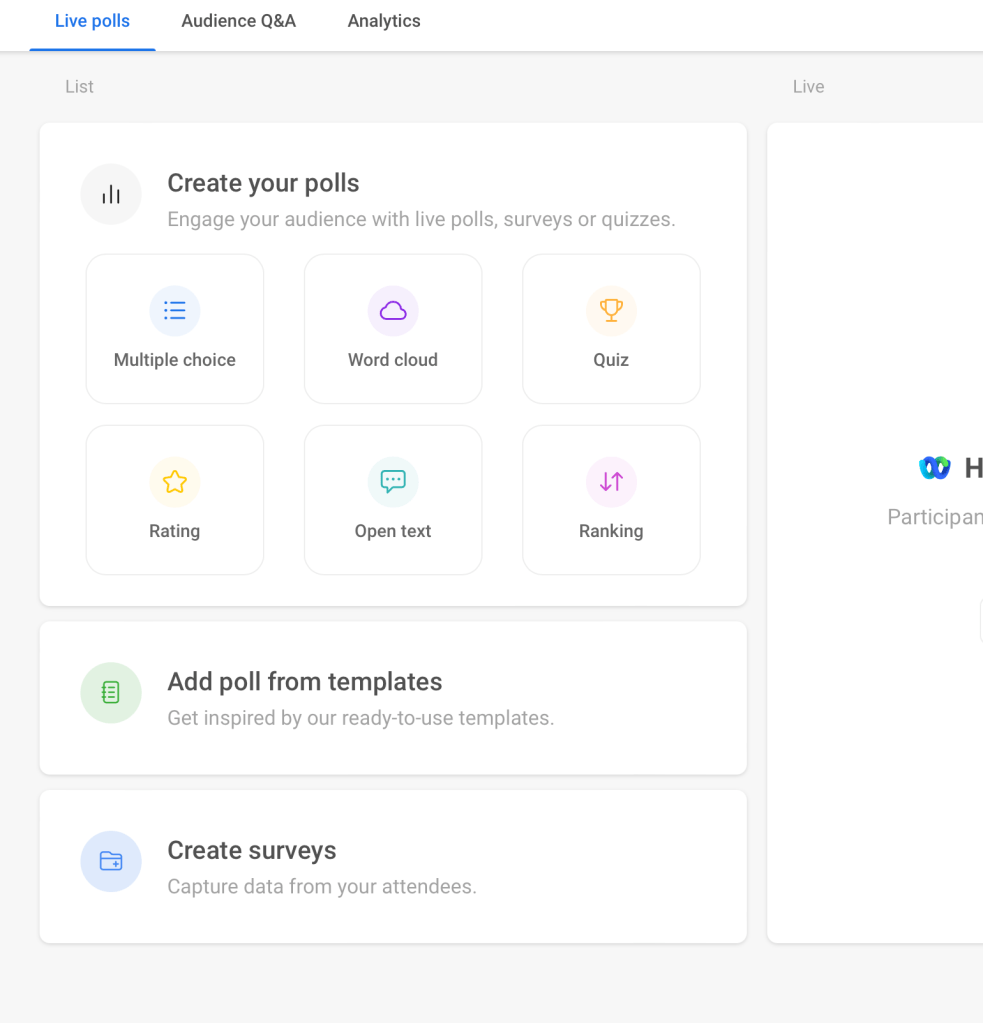Go to the Analytics tab
Viewport: 983px width, 1023px height.
(x=384, y=21)
